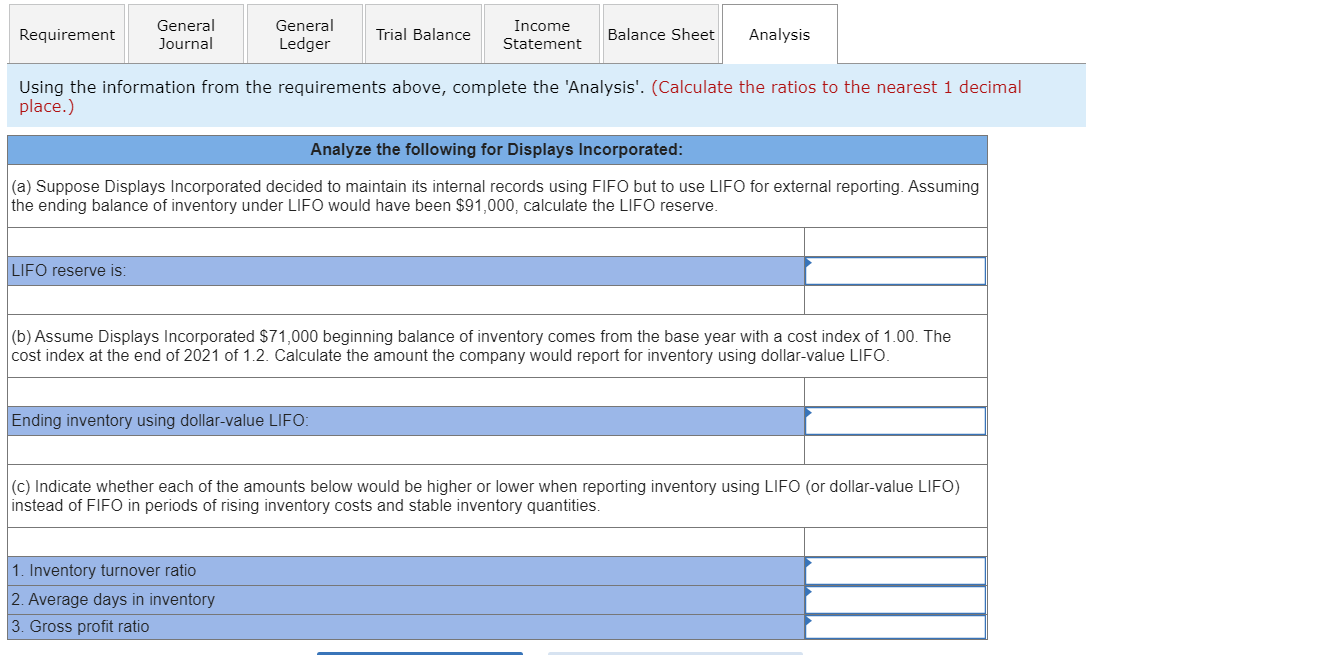Switch to the General Ledger tab
The width and height of the screenshot is (1331, 655).
(x=305, y=34)
